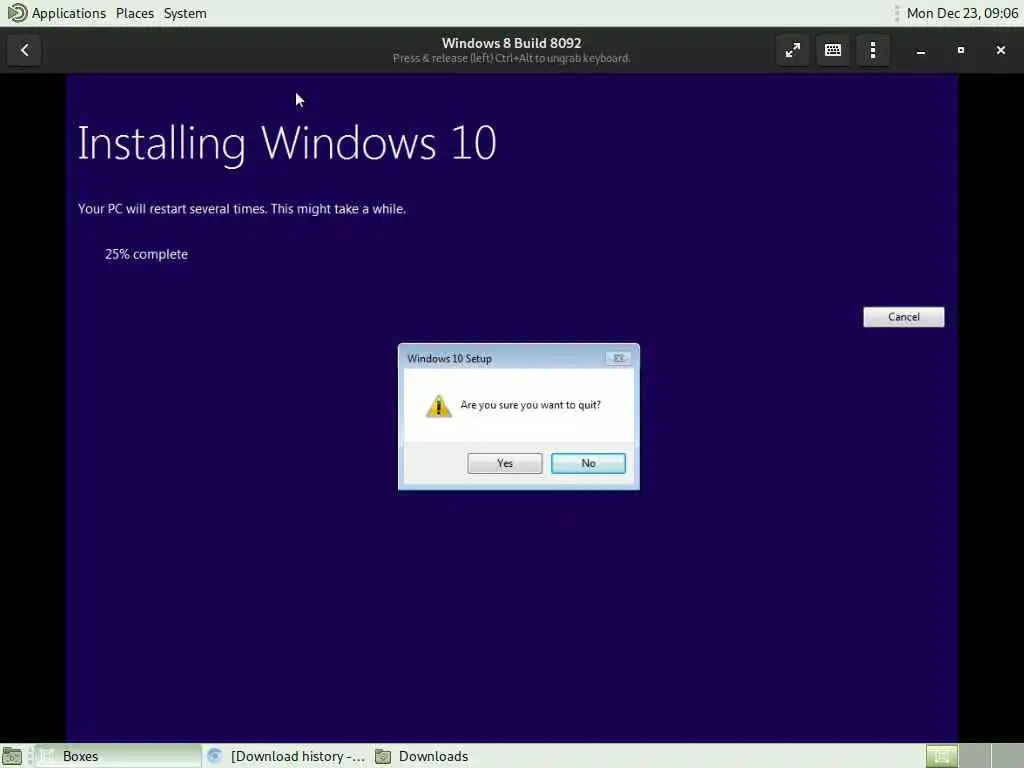Switch to the Boxes taskbar entry

[118, 756]
